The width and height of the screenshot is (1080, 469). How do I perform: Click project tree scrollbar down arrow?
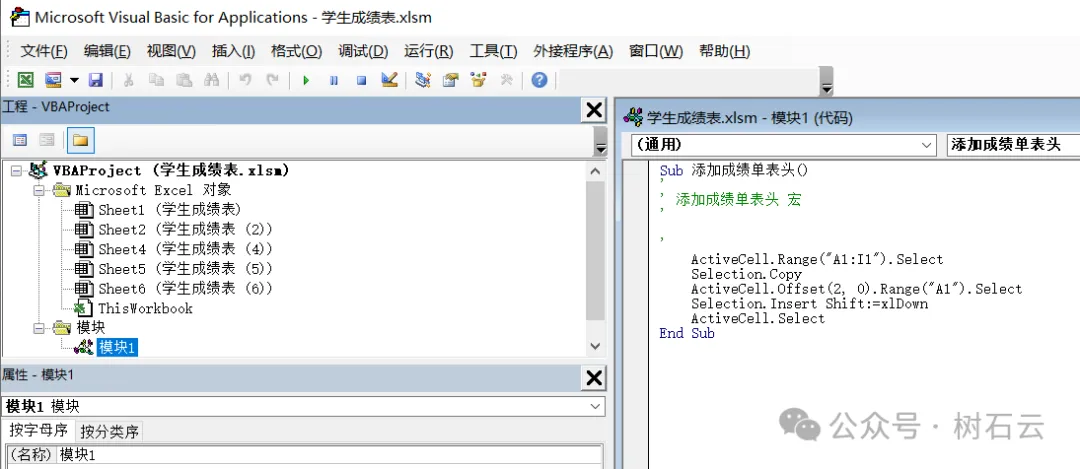pyautogui.click(x=596, y=346)
